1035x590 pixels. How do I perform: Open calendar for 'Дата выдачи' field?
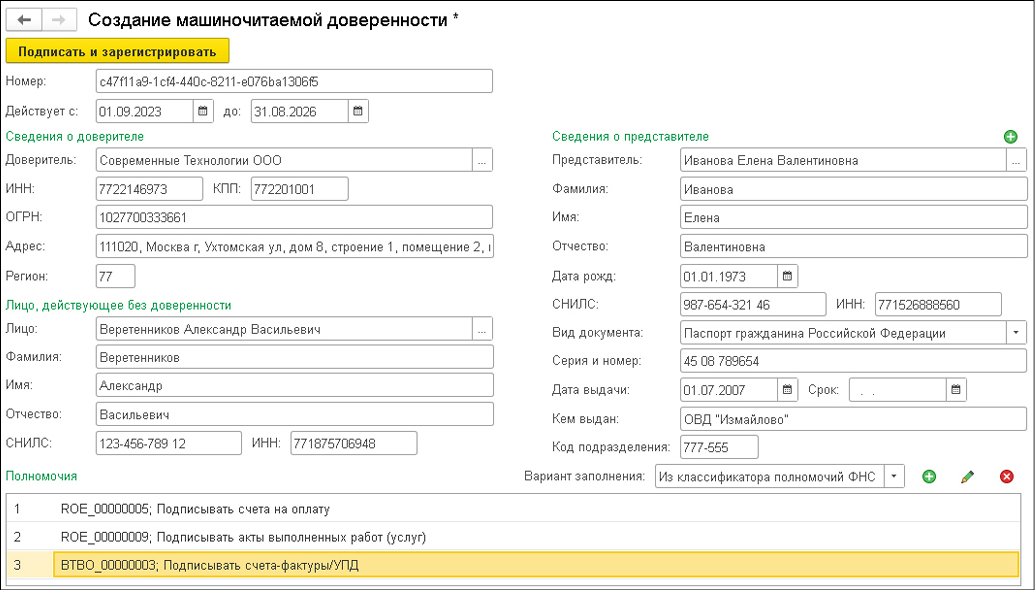click(x=788, y=390)
